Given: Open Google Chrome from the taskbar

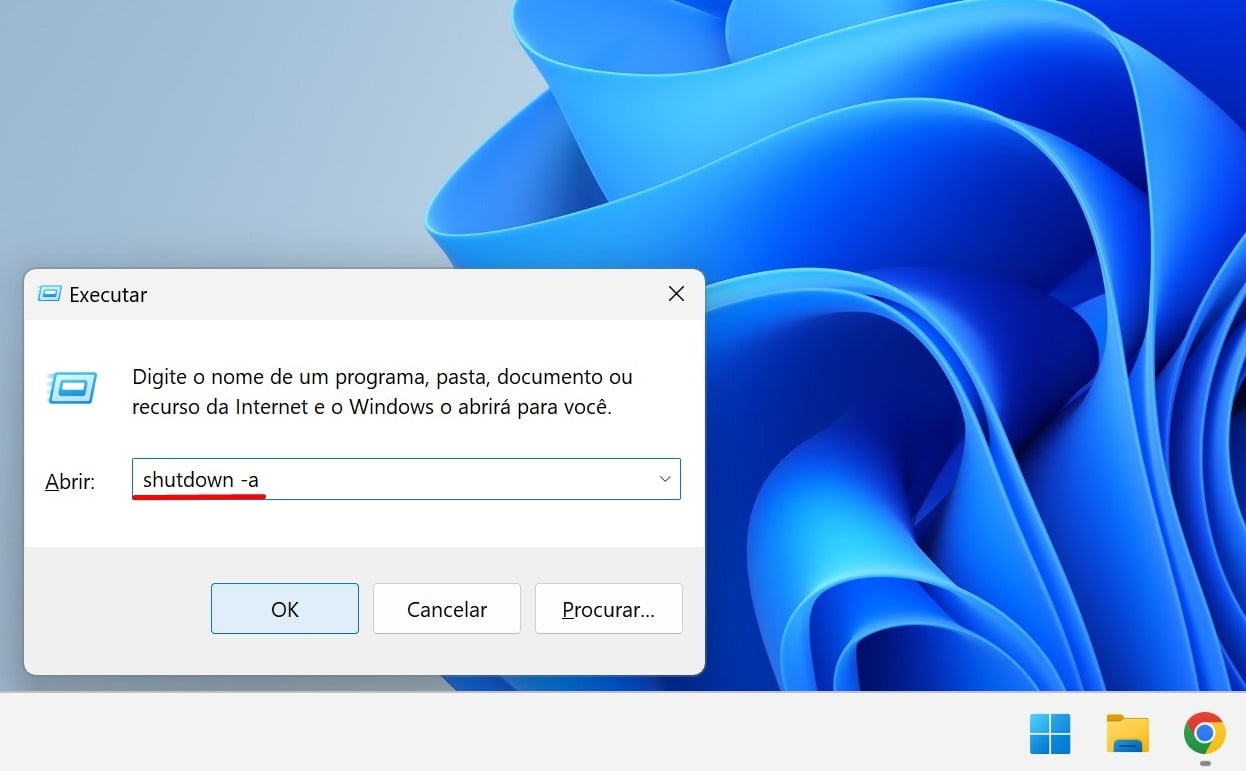Looking at the screenshot, I should pyautogui.click(x=1204, y=734).
